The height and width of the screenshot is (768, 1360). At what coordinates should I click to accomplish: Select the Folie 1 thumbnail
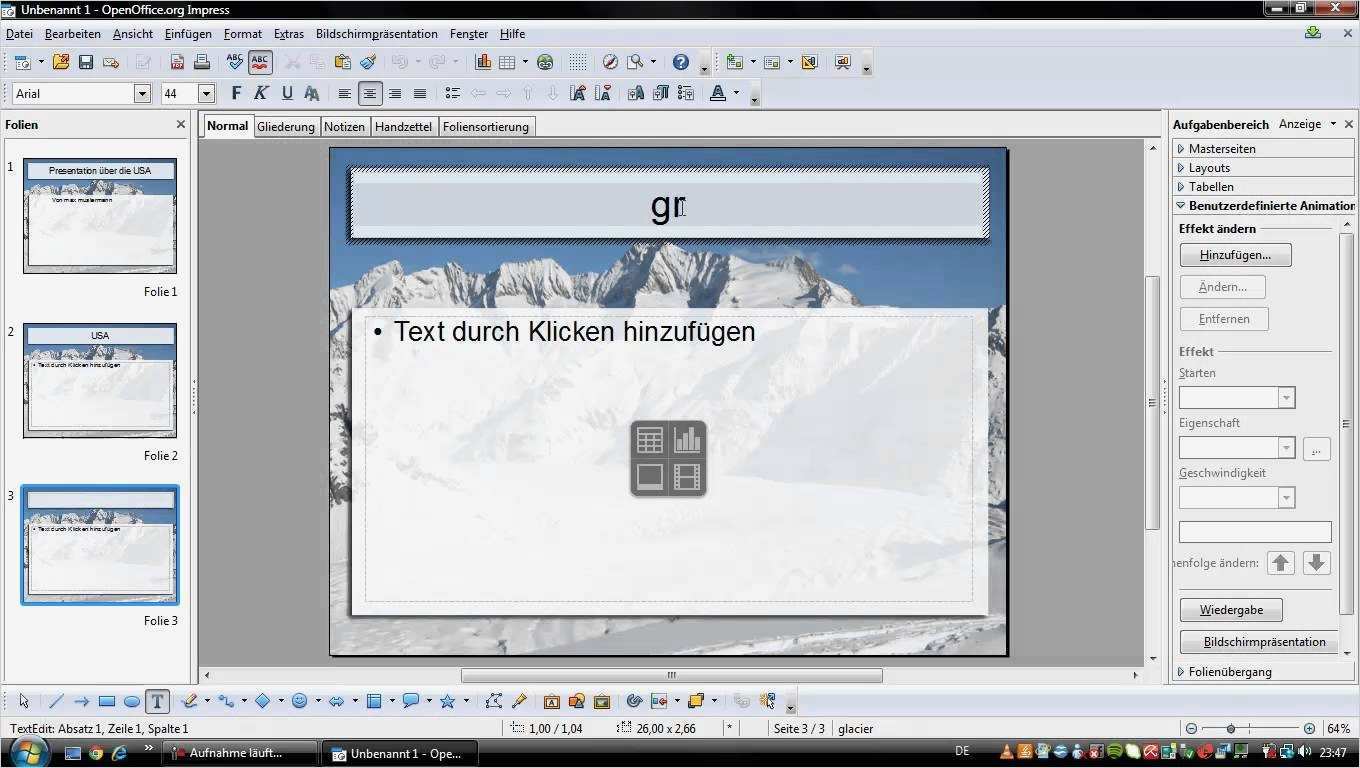coord(100,216)
